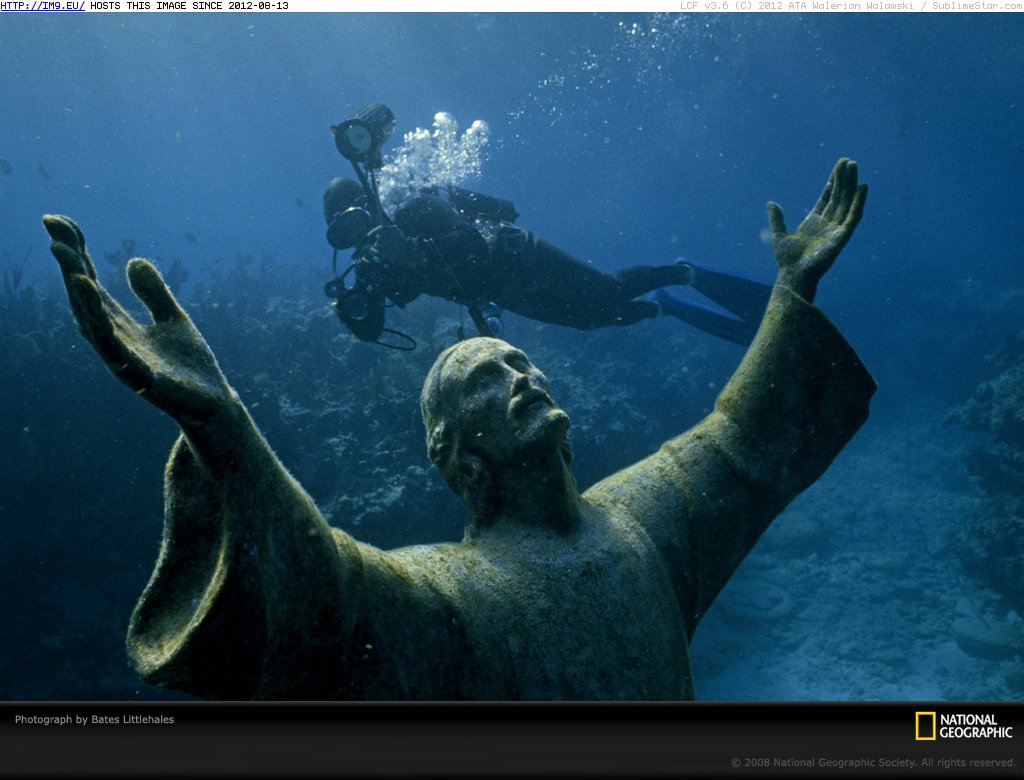
Task: Click the underwater statue photograph
Action: click(x=512, y=357)
